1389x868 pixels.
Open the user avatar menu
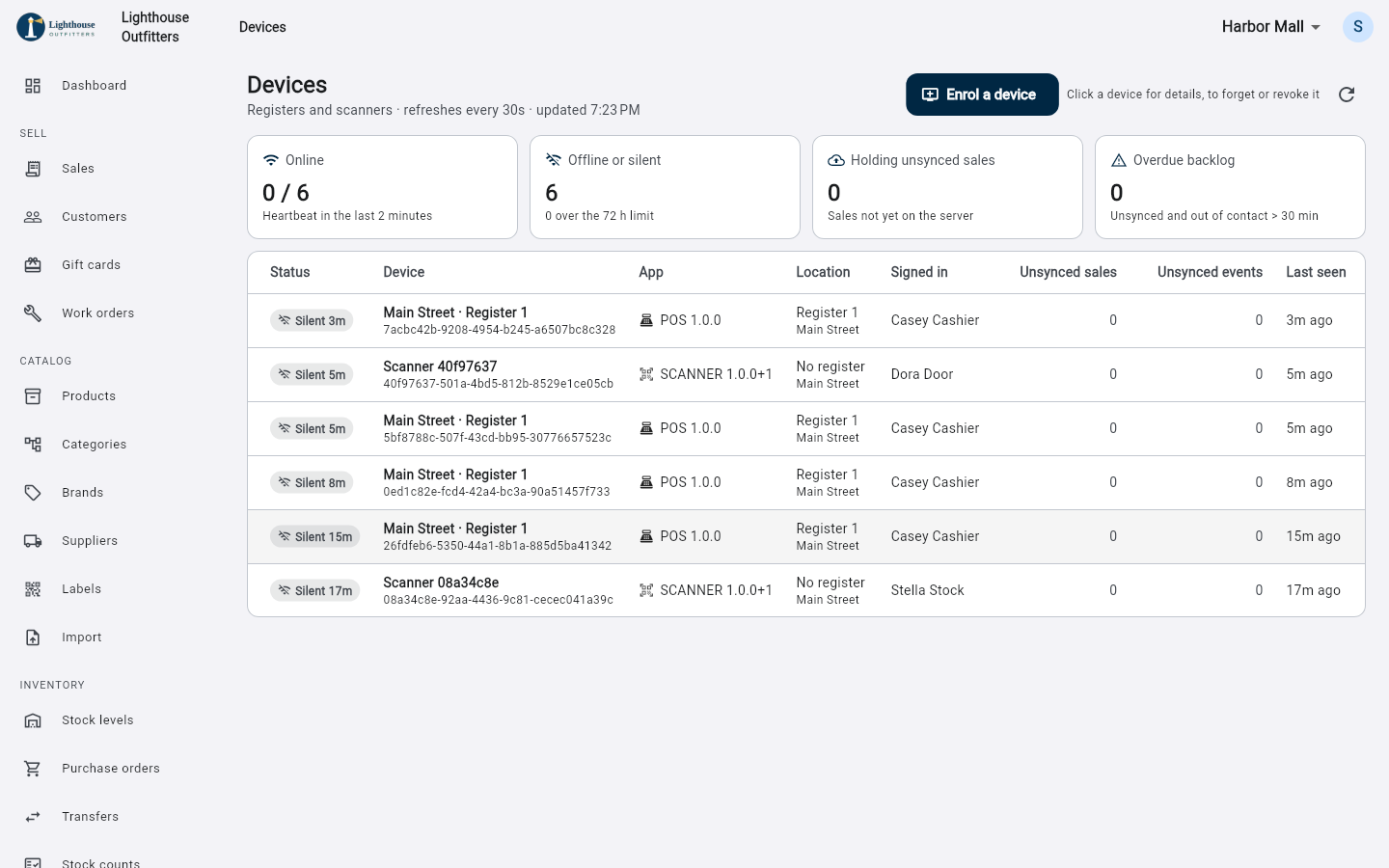[1358, 27]
